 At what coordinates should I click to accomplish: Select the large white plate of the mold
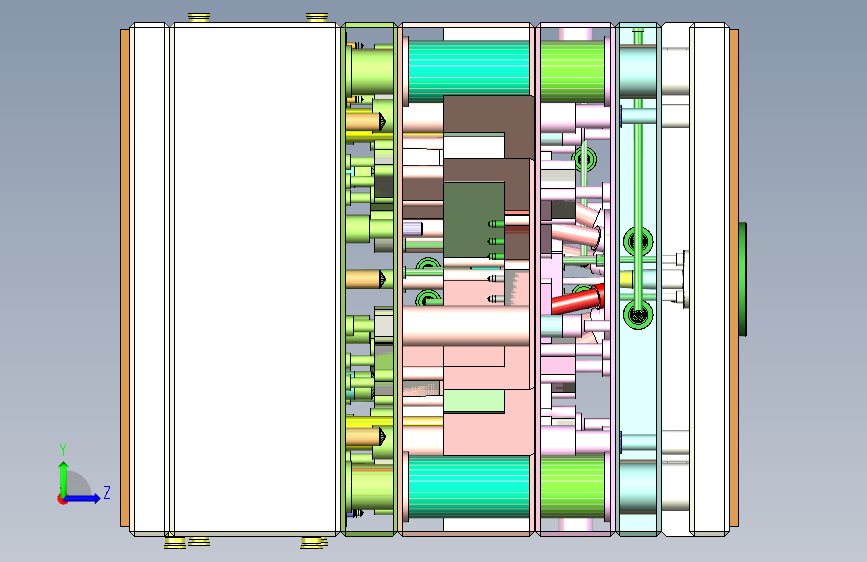coord(255,279)
